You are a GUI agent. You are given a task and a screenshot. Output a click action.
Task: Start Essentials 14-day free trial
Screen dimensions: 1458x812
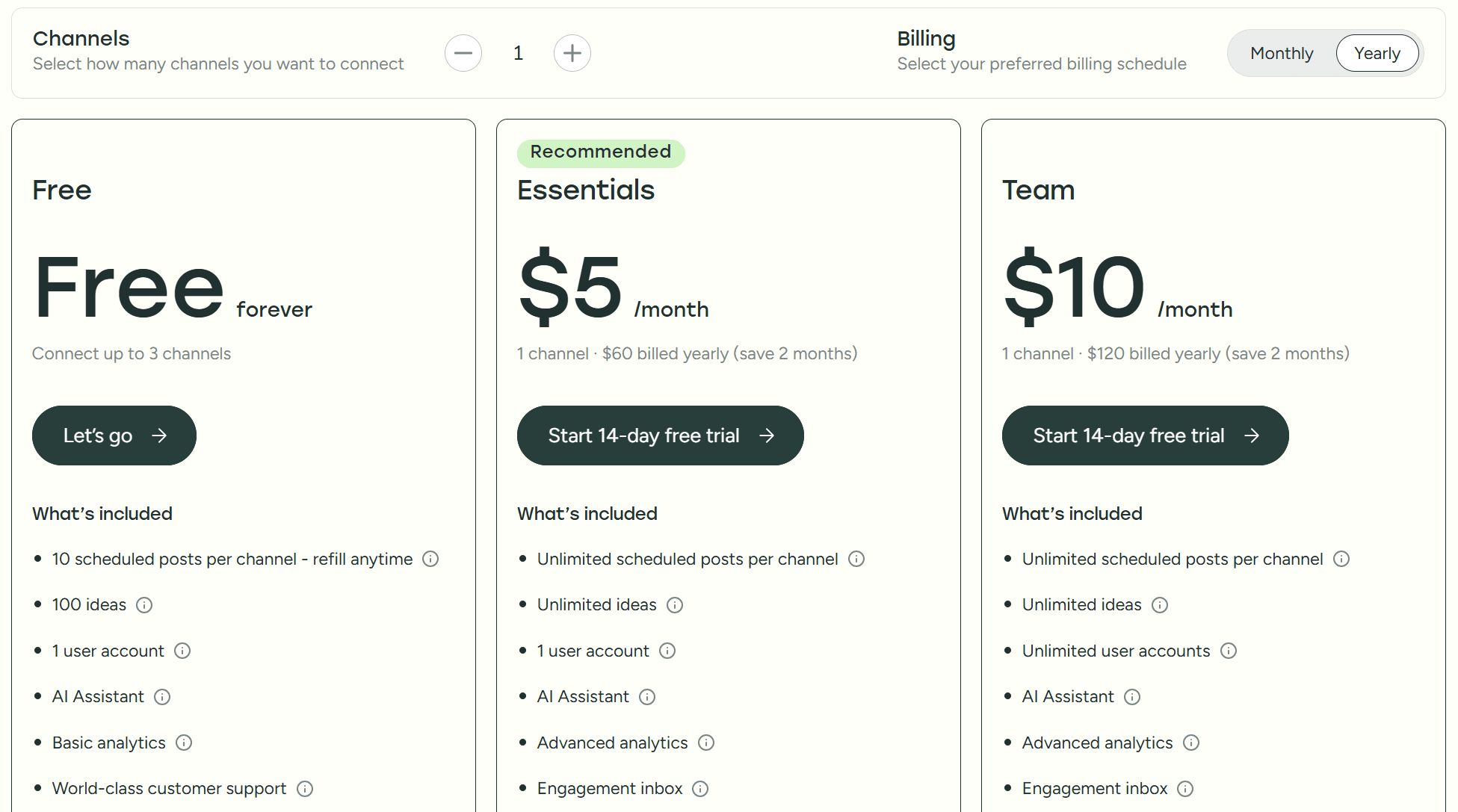coord(660,436)
